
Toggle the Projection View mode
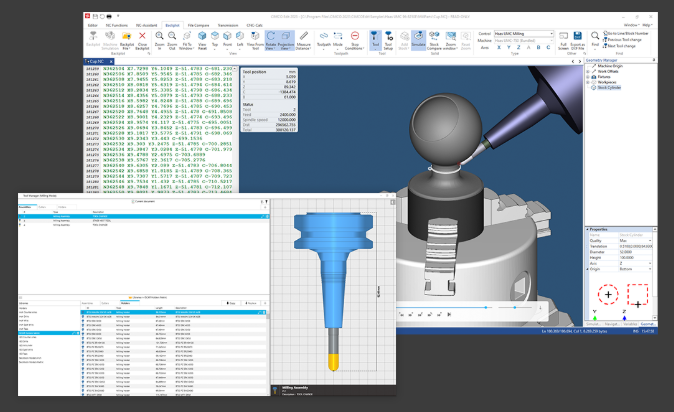pyautogui.click(x=286, y=40)
